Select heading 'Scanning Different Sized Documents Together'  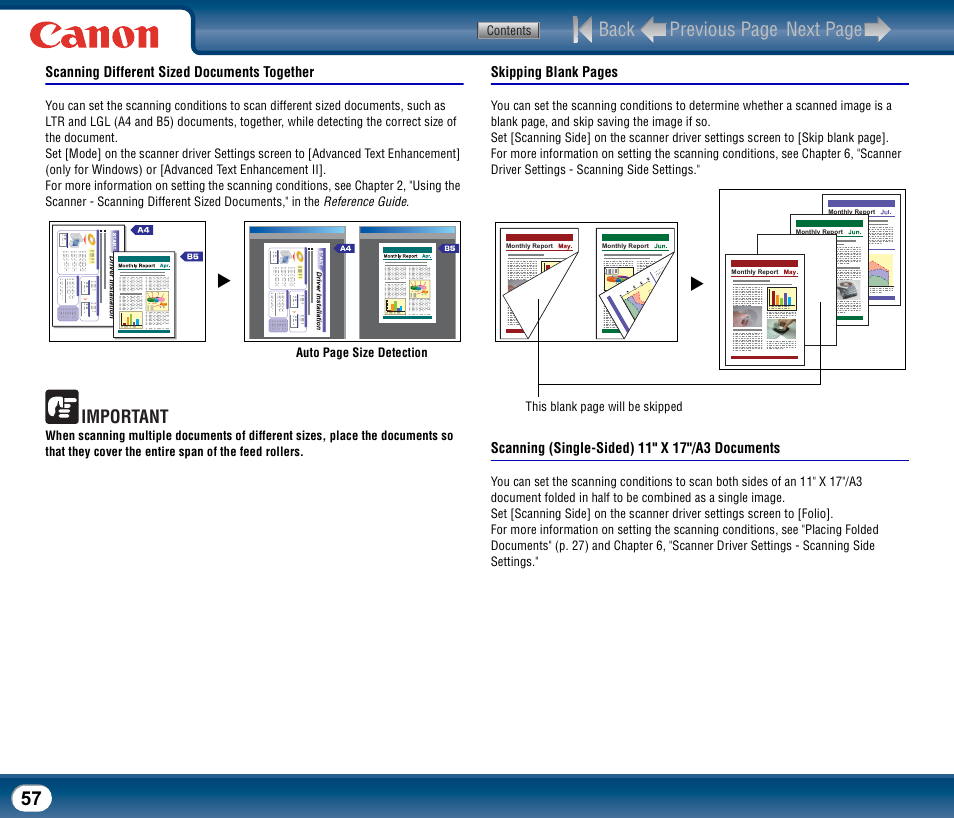tap(179, 72)
